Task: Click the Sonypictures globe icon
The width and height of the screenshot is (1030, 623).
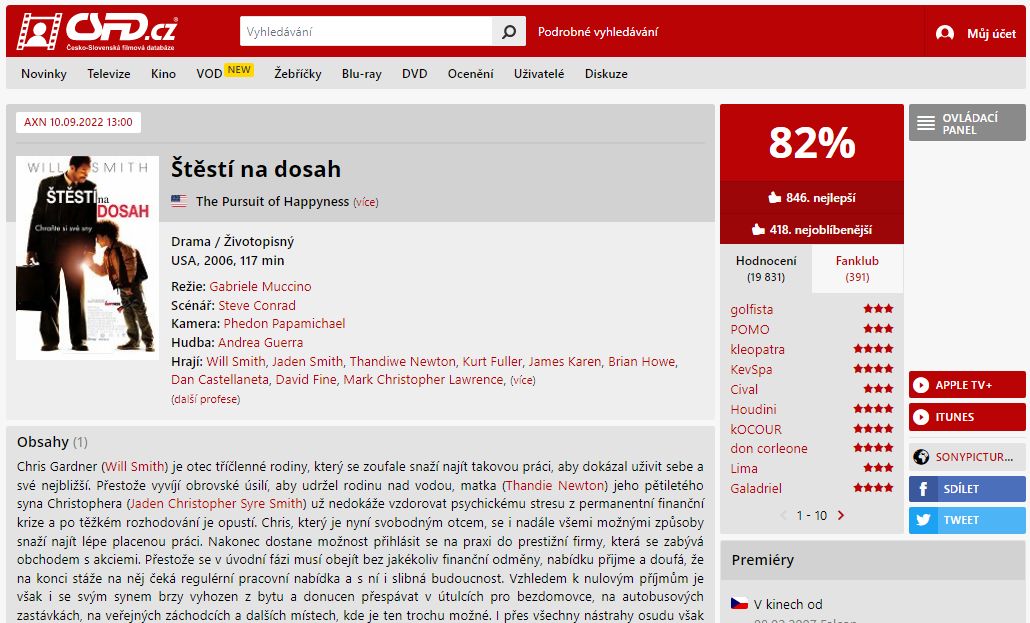Action: coord(921,457)
